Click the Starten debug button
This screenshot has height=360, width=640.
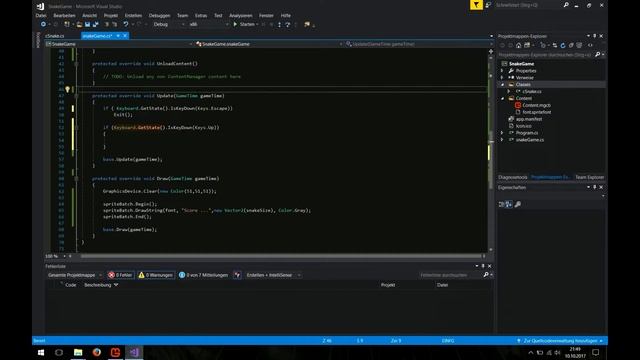tap(245, 24)
